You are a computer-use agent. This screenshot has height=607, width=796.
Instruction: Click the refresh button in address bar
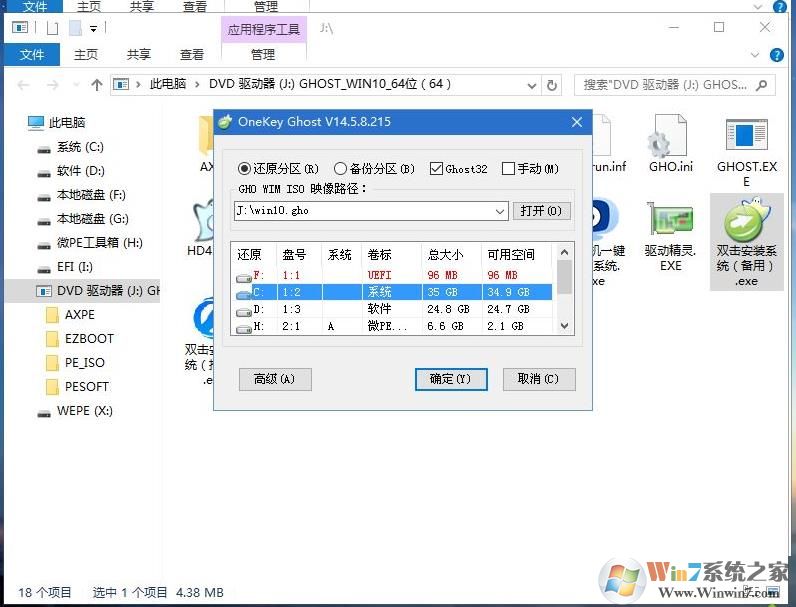click(552, 85)
